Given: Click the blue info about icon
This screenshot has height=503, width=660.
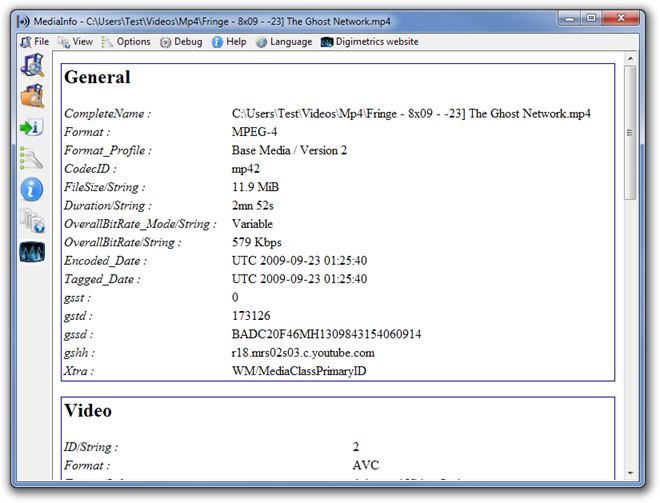Looking at the screenshot, I should point(32,189).
